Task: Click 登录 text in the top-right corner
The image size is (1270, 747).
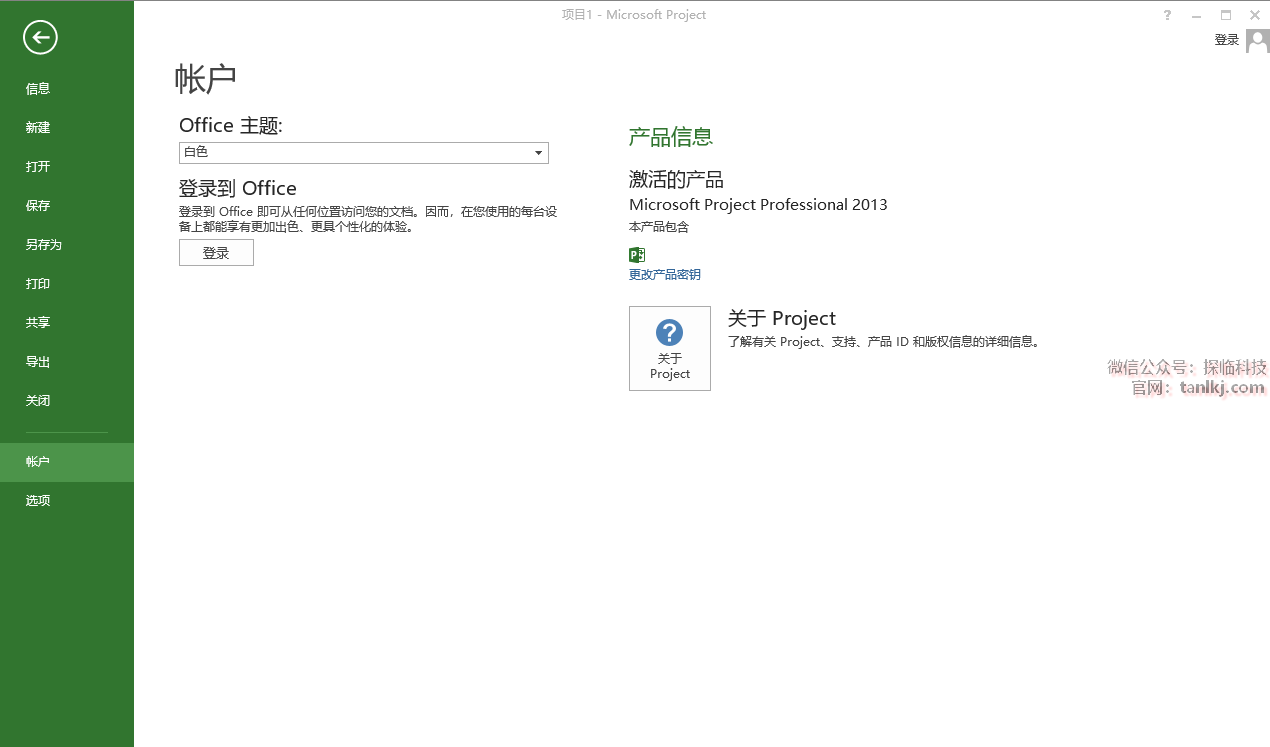Action: point(1227,40)
